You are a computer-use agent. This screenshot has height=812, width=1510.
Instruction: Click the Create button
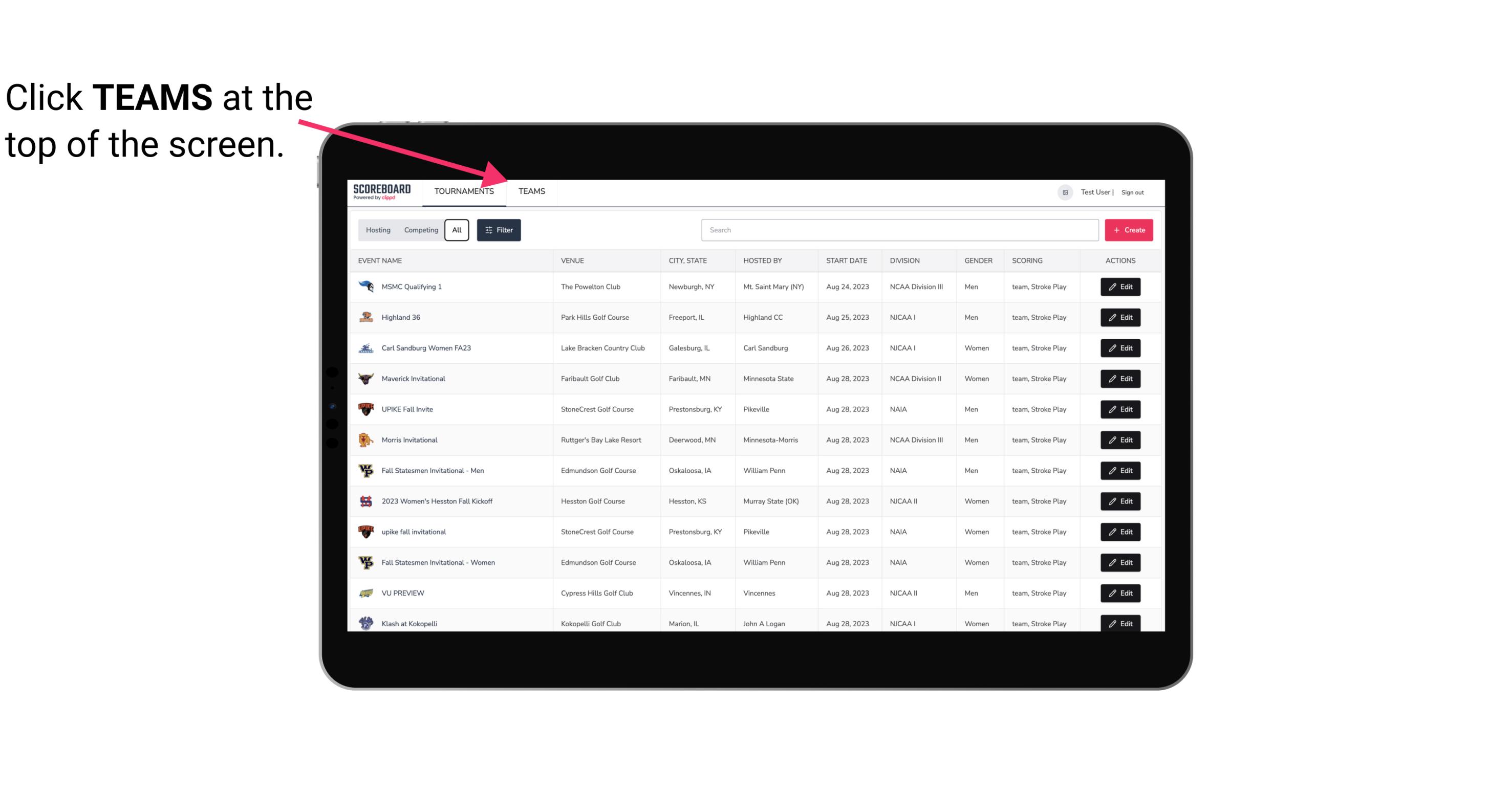pyautogui.click(x=1128, y=230)
